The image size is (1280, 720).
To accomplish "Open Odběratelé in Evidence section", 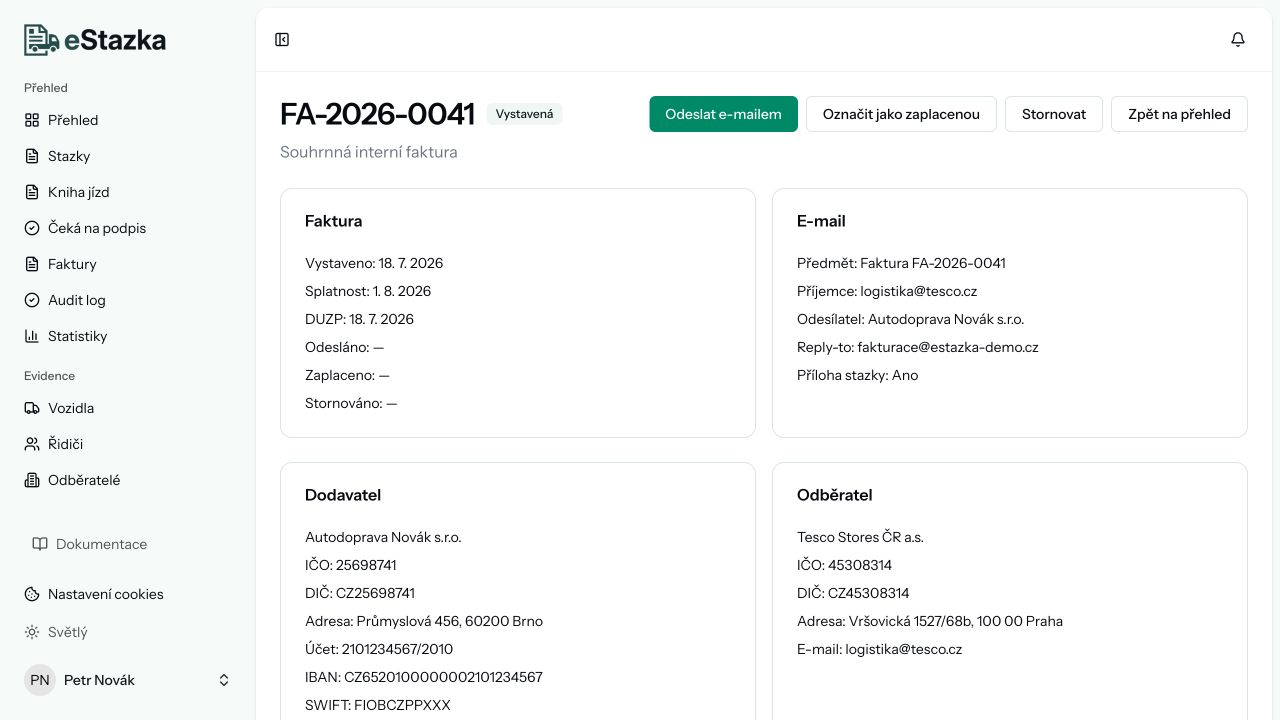I will (x=128, y=480).
